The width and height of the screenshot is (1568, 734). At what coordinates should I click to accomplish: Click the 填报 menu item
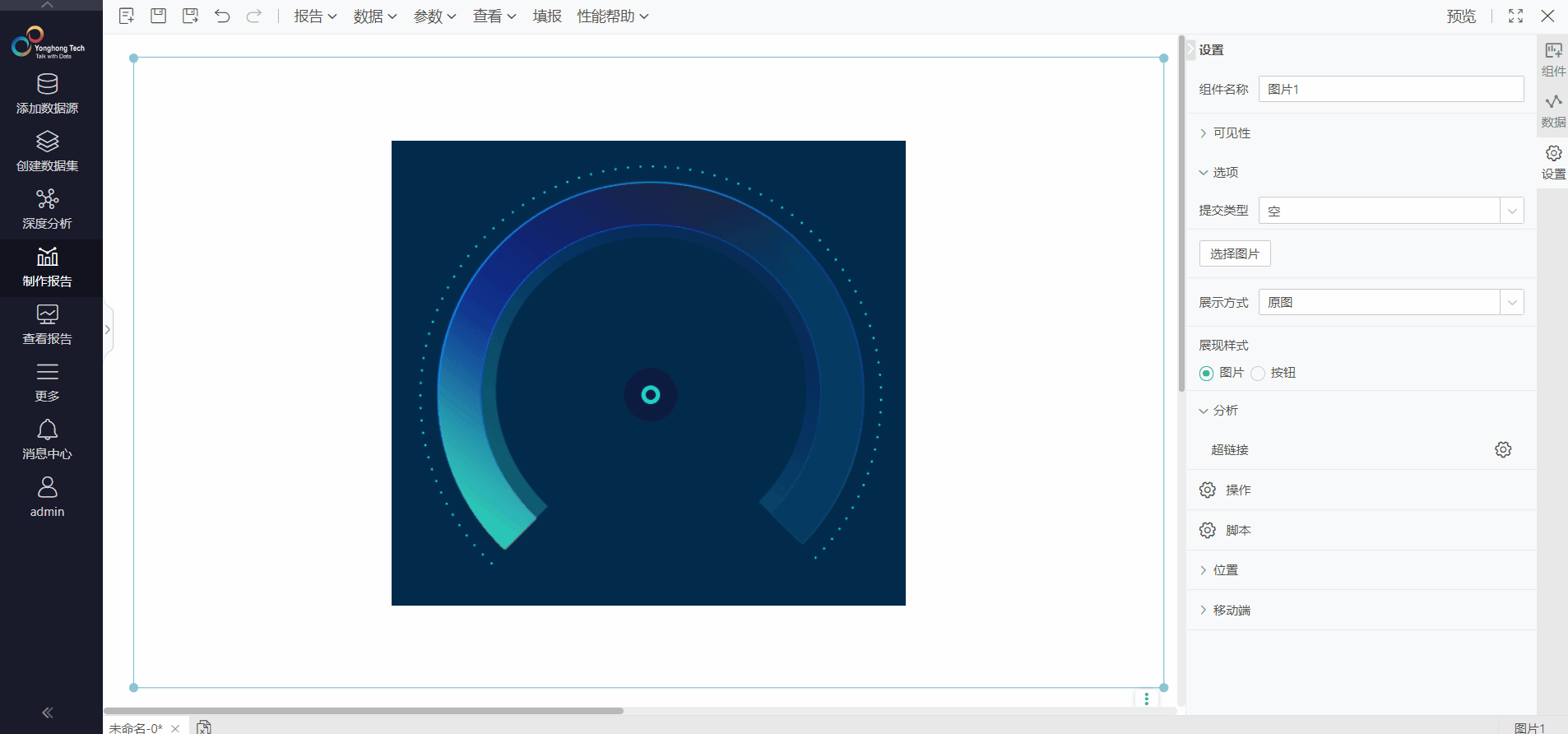[547, 16]
